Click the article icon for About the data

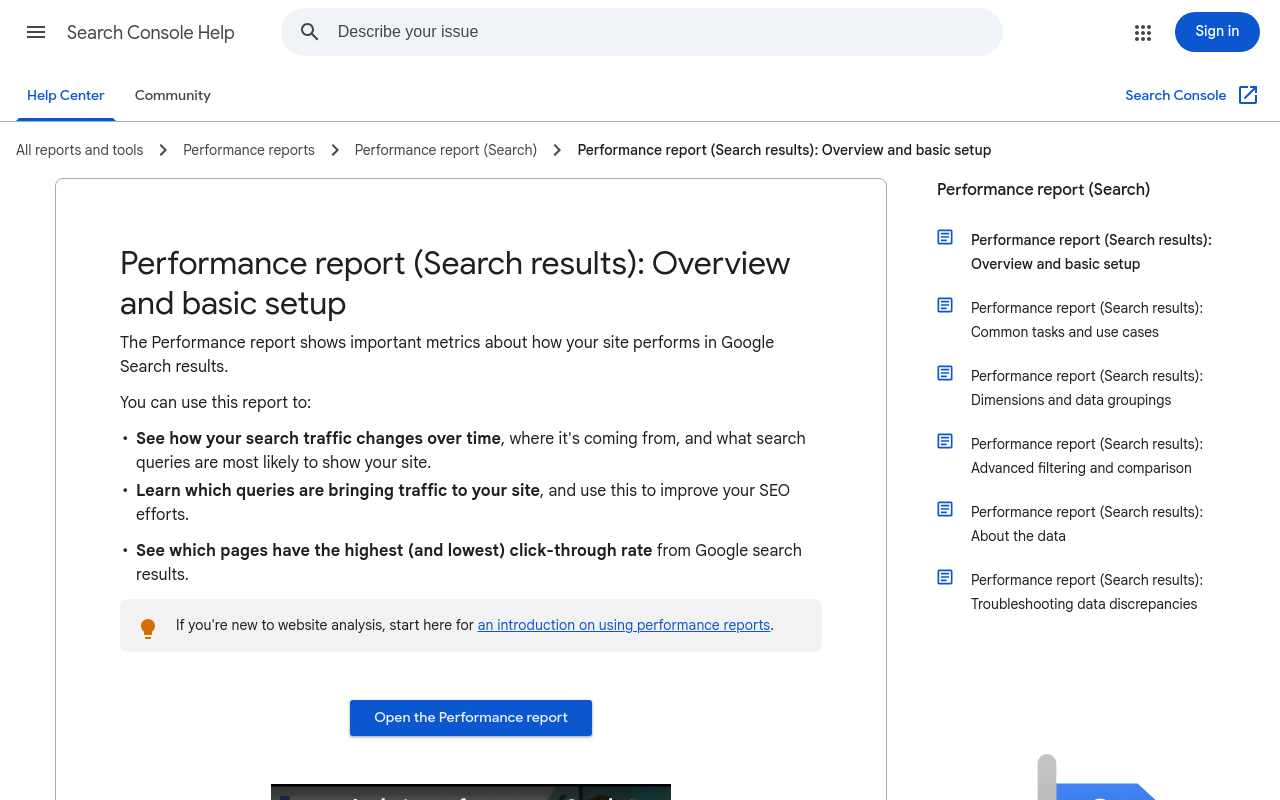[945, 509]
